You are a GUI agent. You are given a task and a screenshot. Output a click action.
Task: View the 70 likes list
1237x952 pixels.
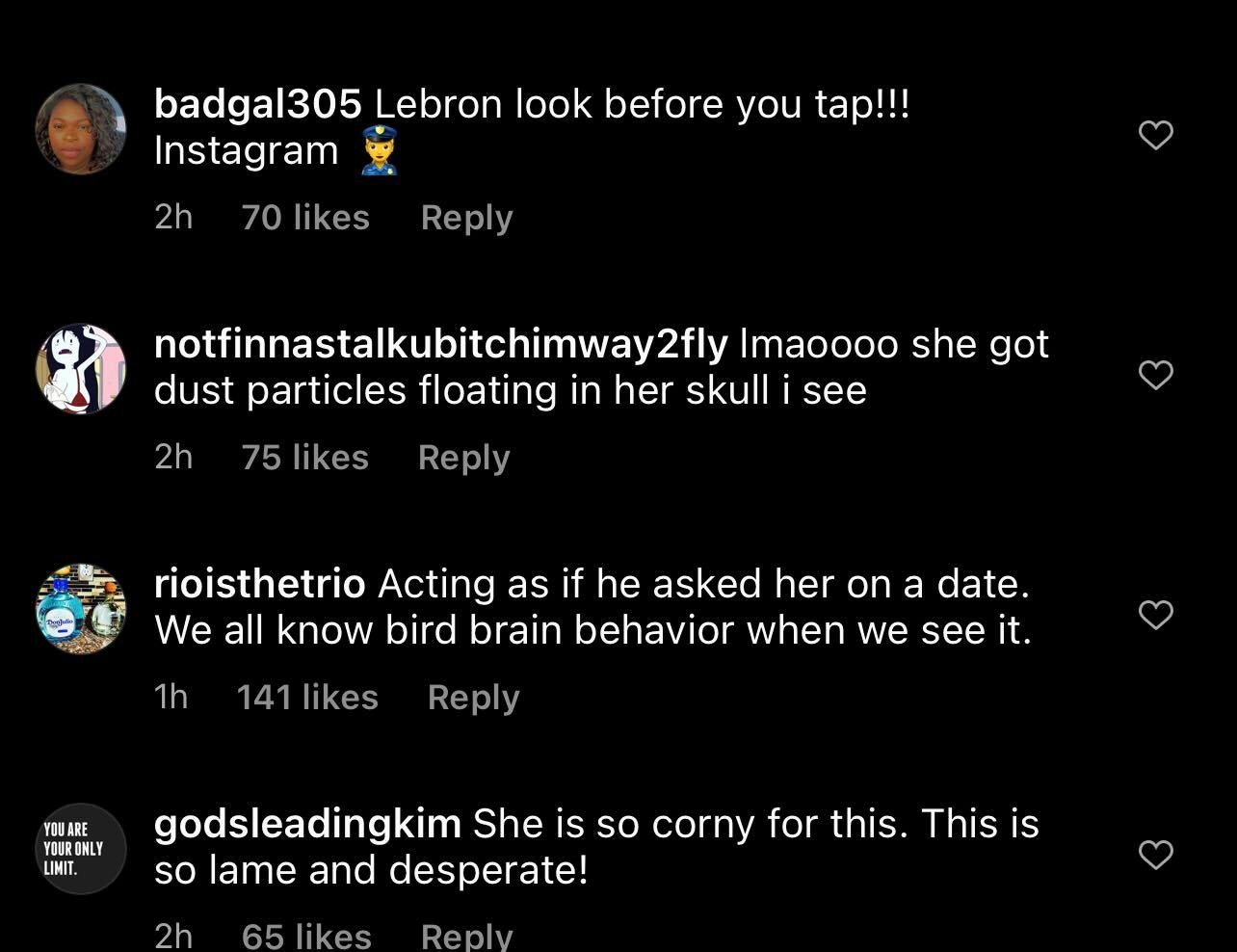pos(305,218)
